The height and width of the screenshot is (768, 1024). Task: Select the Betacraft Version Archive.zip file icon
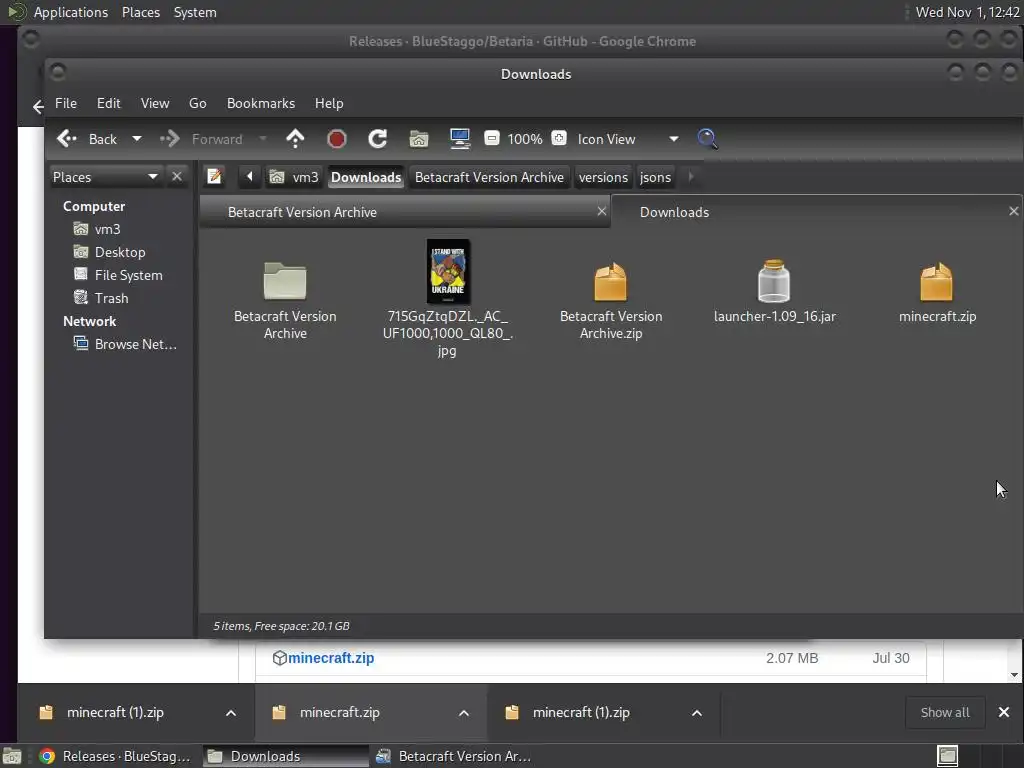(611, 281)
